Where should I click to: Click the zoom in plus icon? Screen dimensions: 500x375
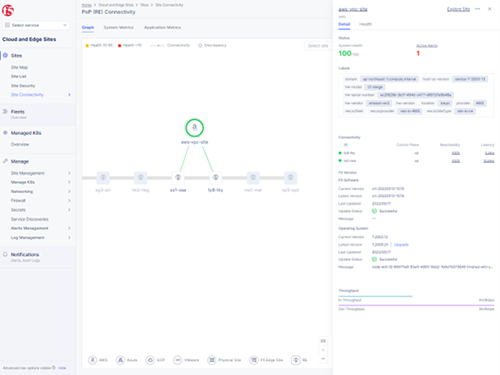(x=323, y=350)
